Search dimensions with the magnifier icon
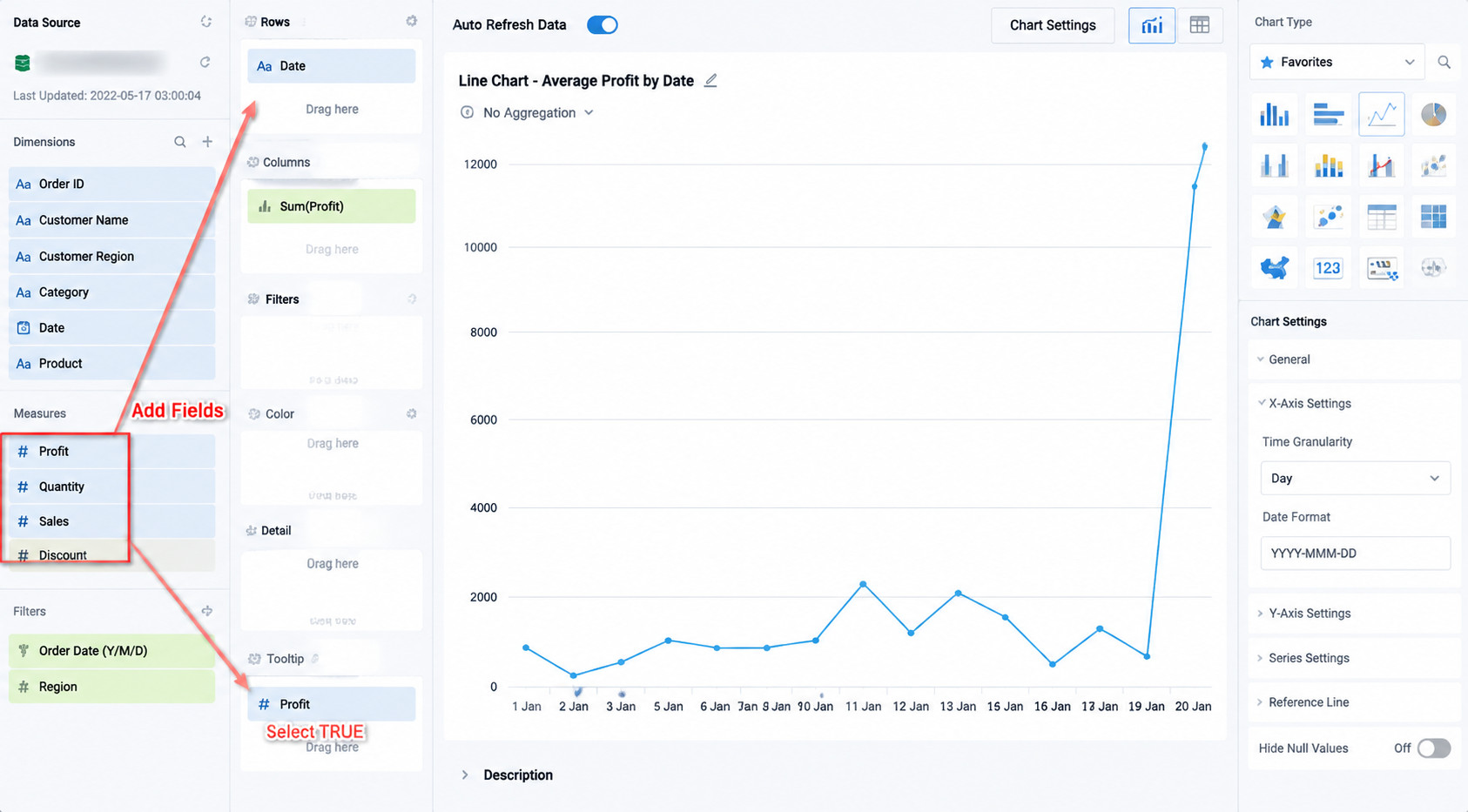 [x=179, y=142]
